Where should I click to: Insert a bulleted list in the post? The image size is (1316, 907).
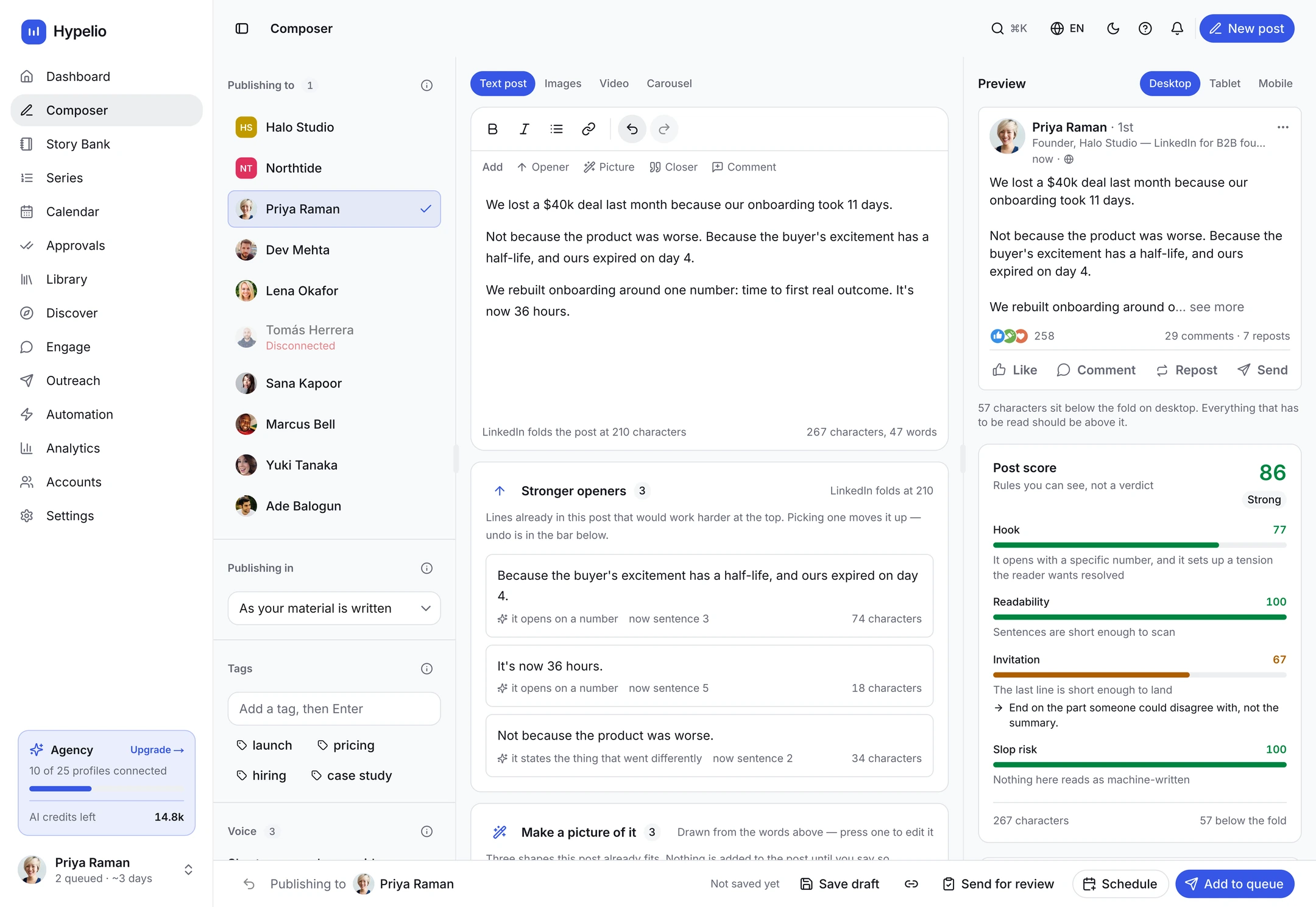pos(556,129)
